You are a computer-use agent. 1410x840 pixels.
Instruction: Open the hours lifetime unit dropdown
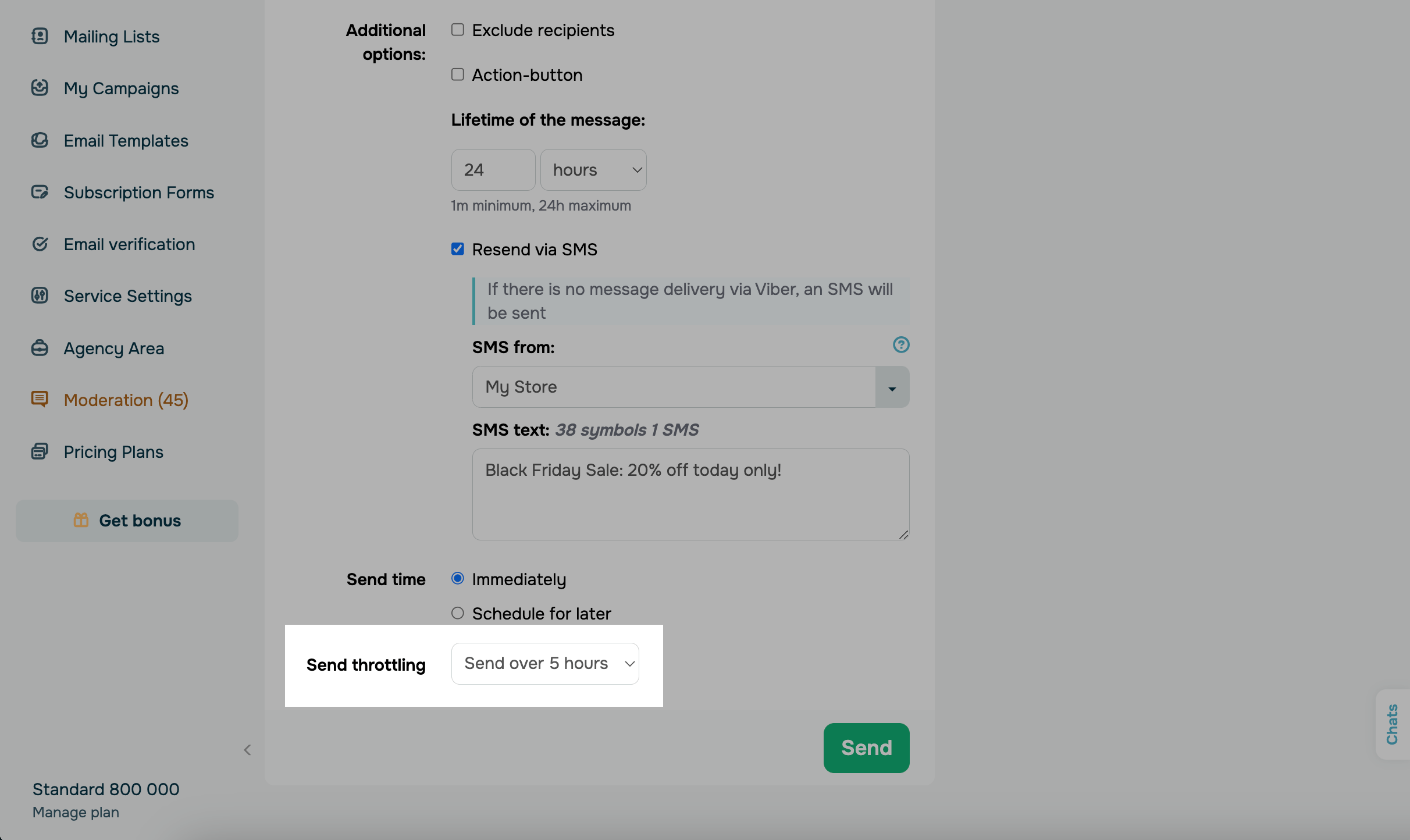pos(593,170)
